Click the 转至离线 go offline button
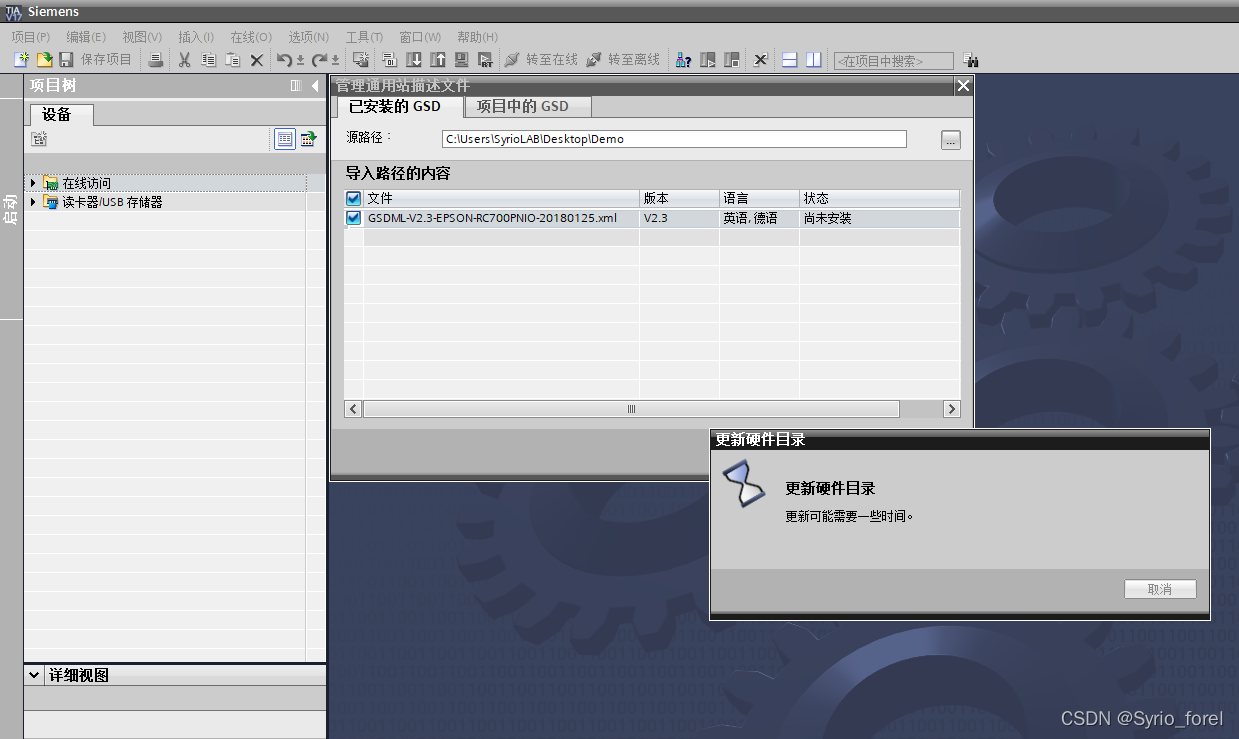Screen dimensions: 1239x739 tap(623, 60)
